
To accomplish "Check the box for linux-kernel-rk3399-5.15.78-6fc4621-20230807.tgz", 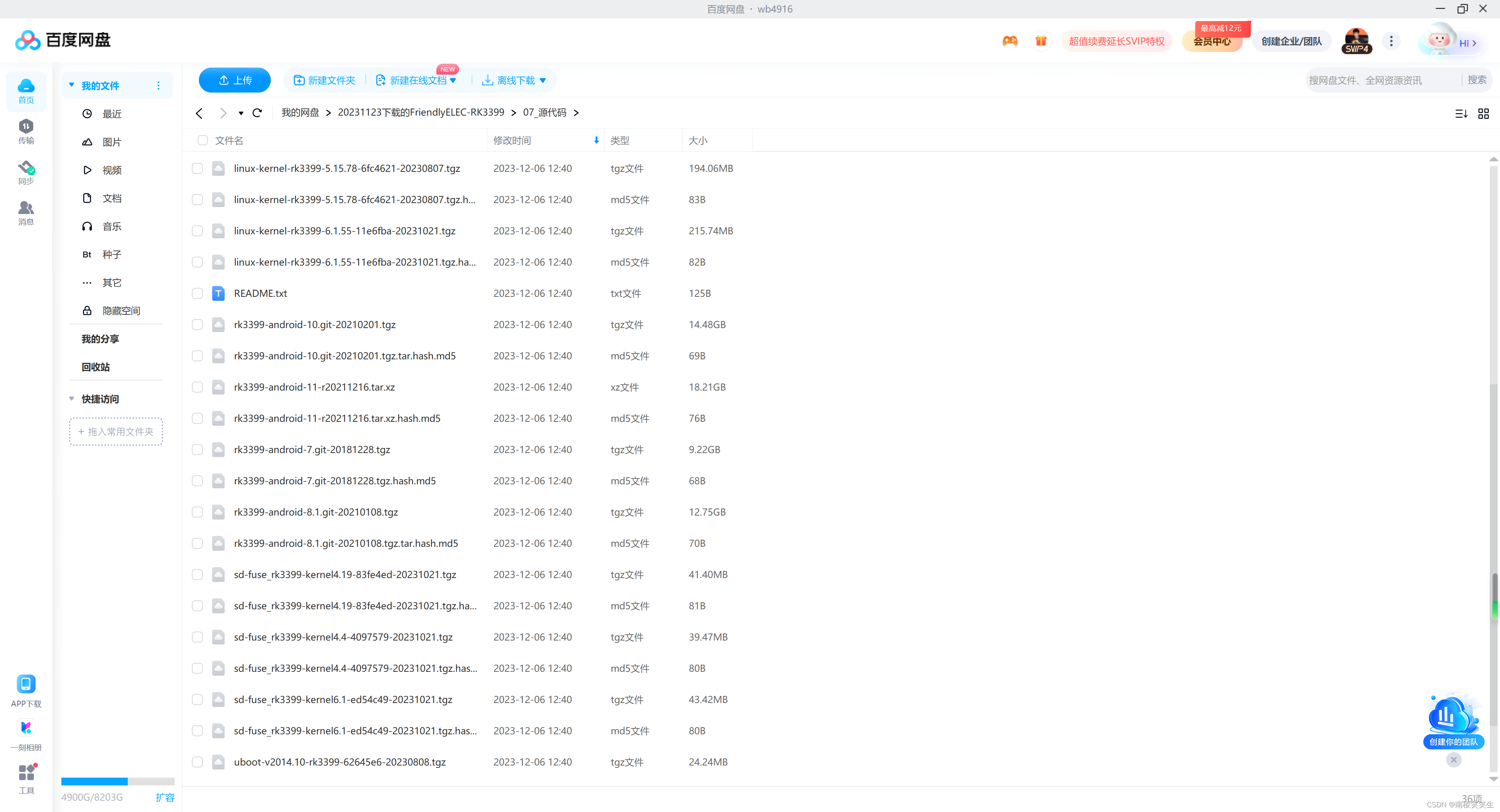I will click(x=197, y=169).
